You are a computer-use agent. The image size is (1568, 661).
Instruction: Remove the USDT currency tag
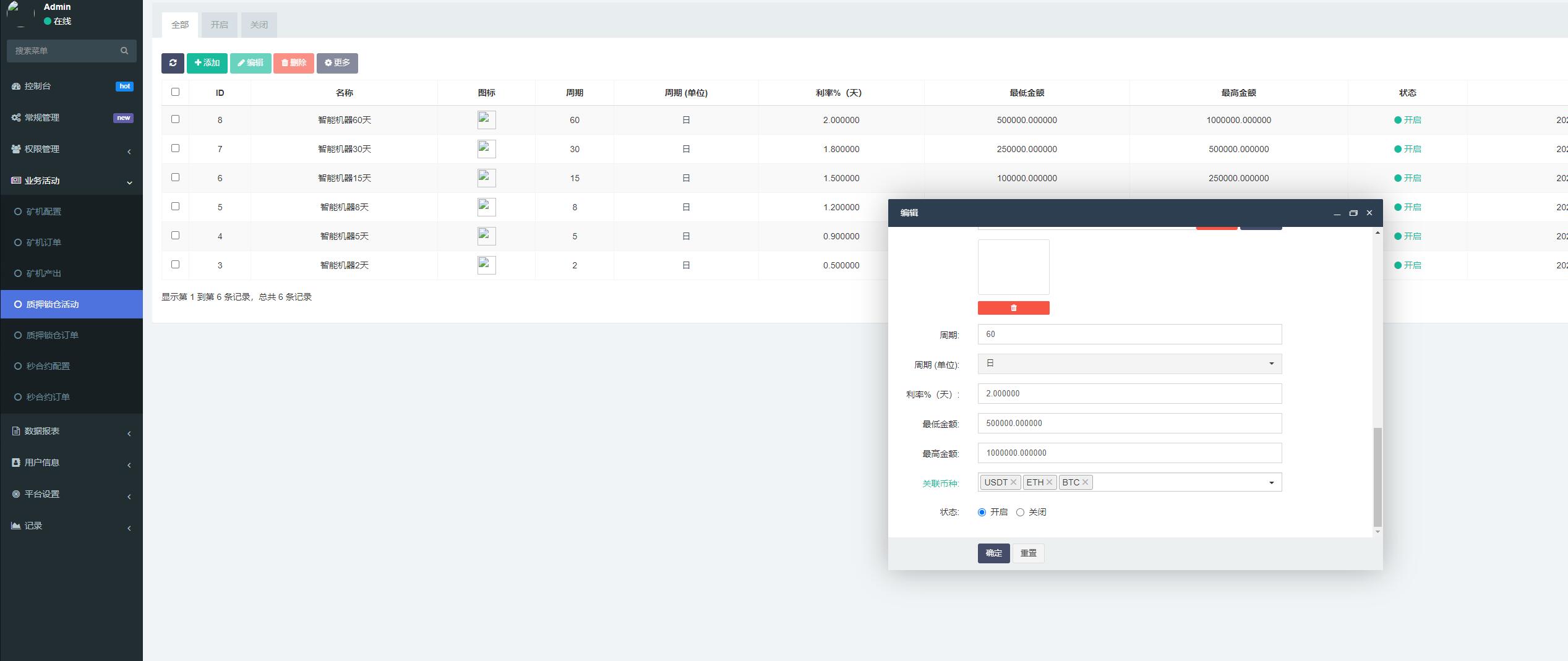click(1013, 482)
